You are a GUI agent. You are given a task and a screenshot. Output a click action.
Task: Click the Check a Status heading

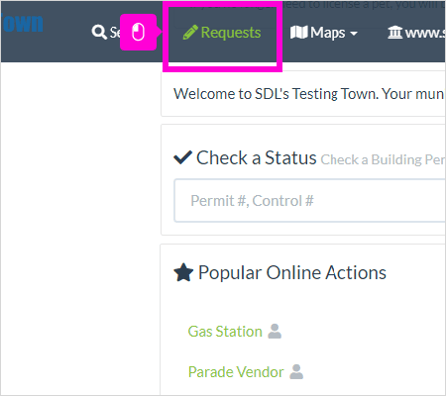256,157
